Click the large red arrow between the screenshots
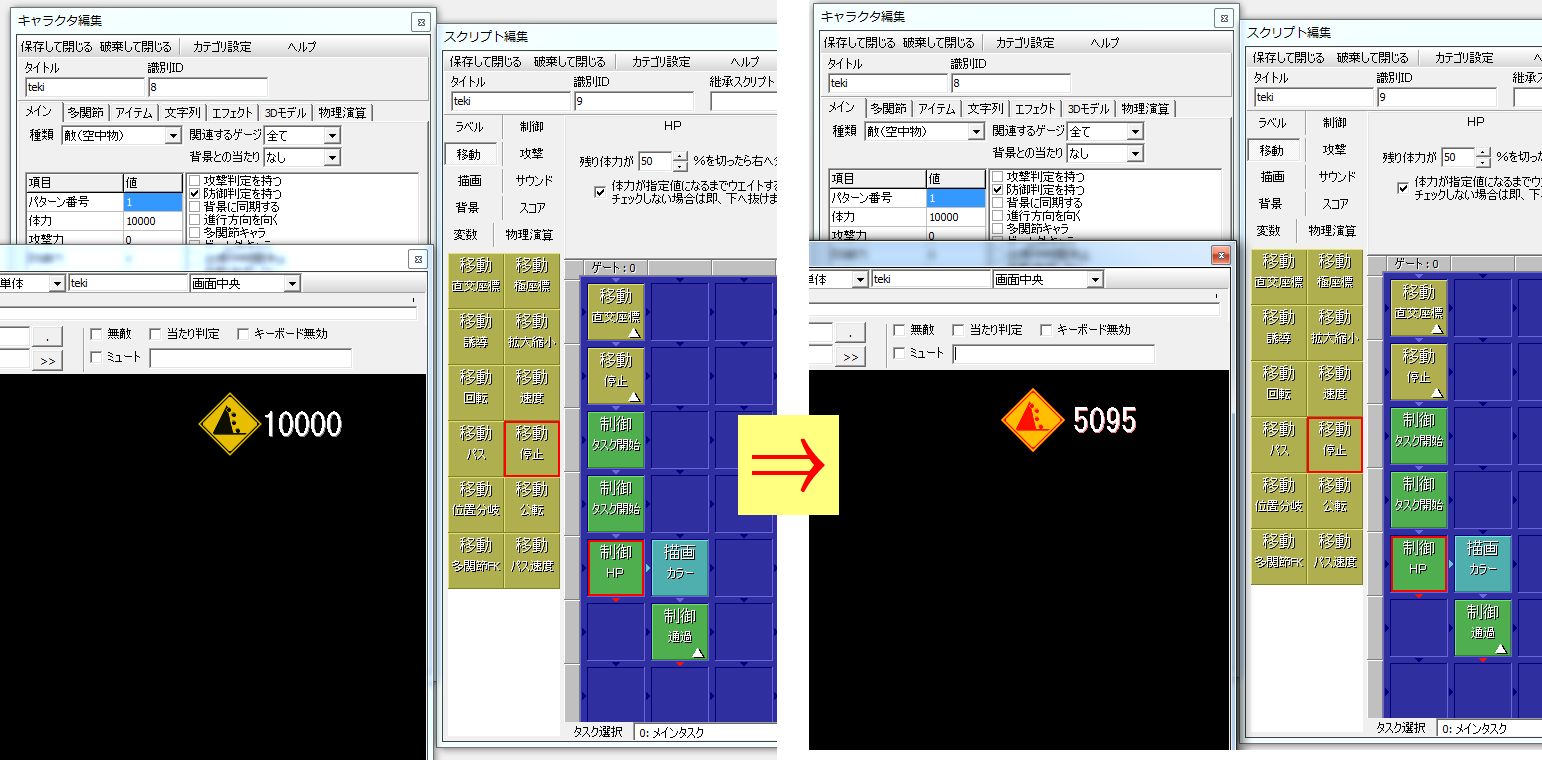The image size is (1542, 760). (x=786, y=463)
